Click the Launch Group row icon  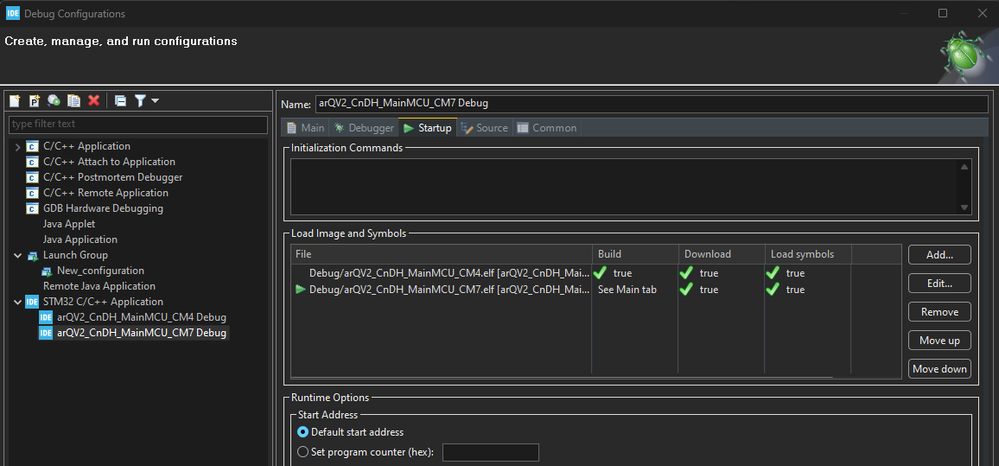coord(32,255)
